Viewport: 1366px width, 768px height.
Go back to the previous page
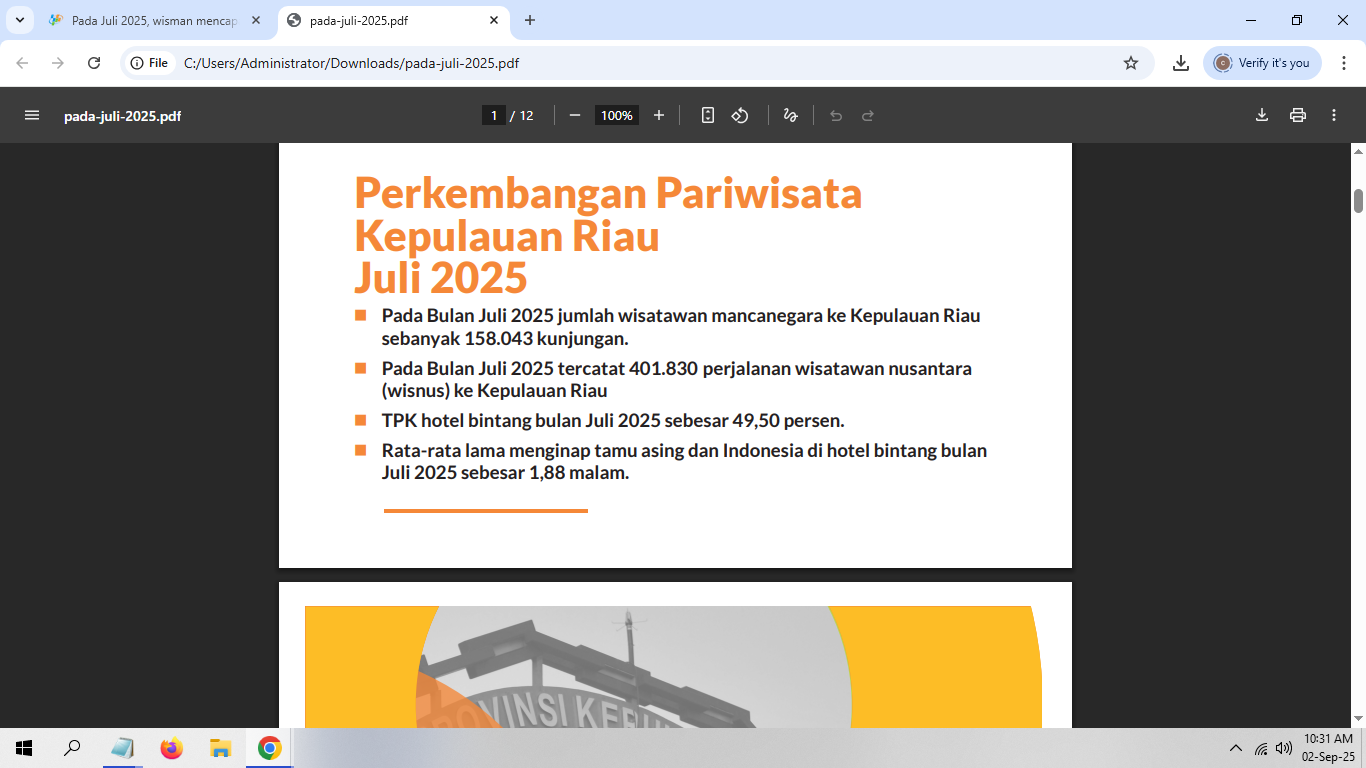tap(22, 63)
